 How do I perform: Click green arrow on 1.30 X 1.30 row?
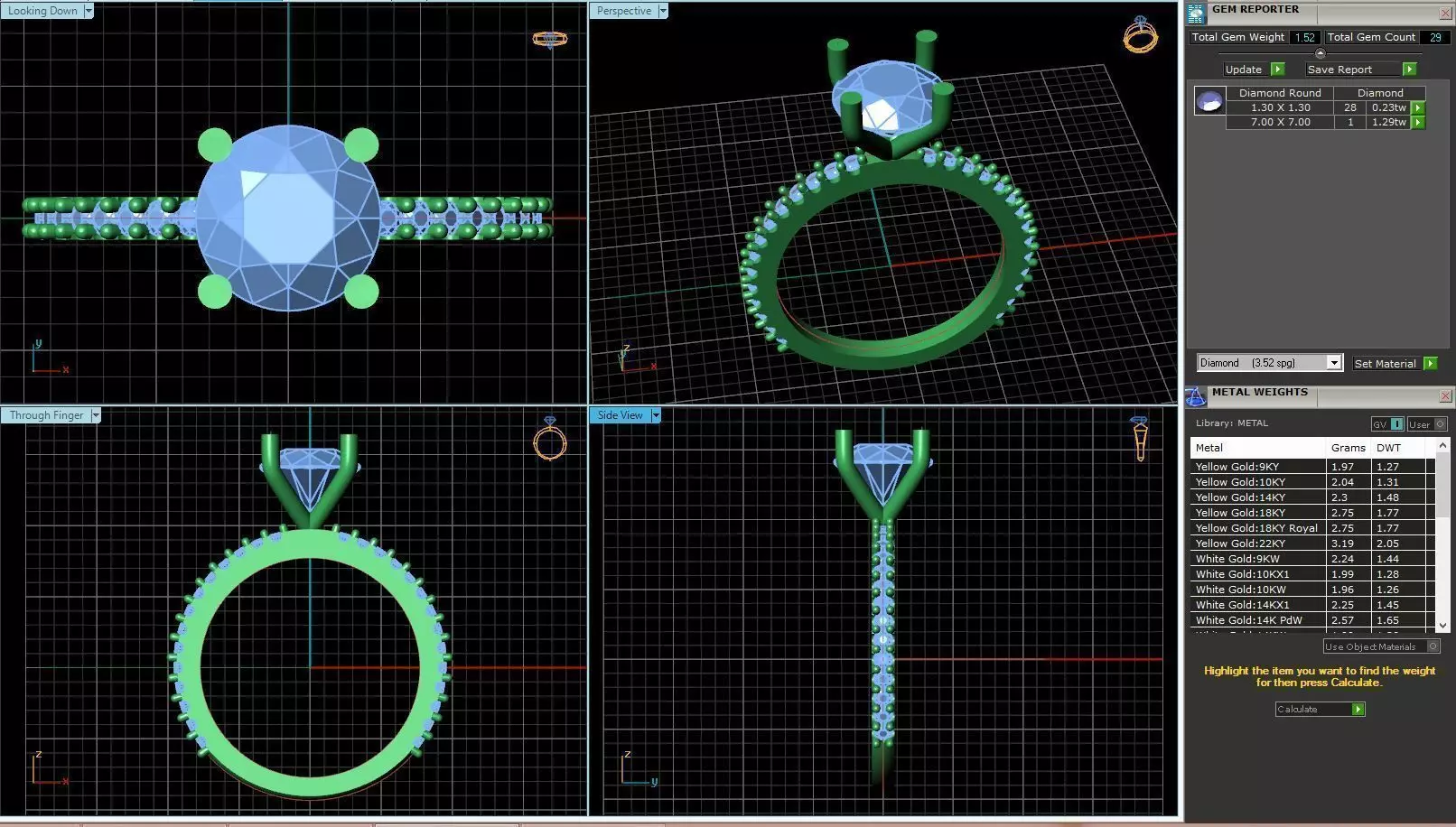1418,107
